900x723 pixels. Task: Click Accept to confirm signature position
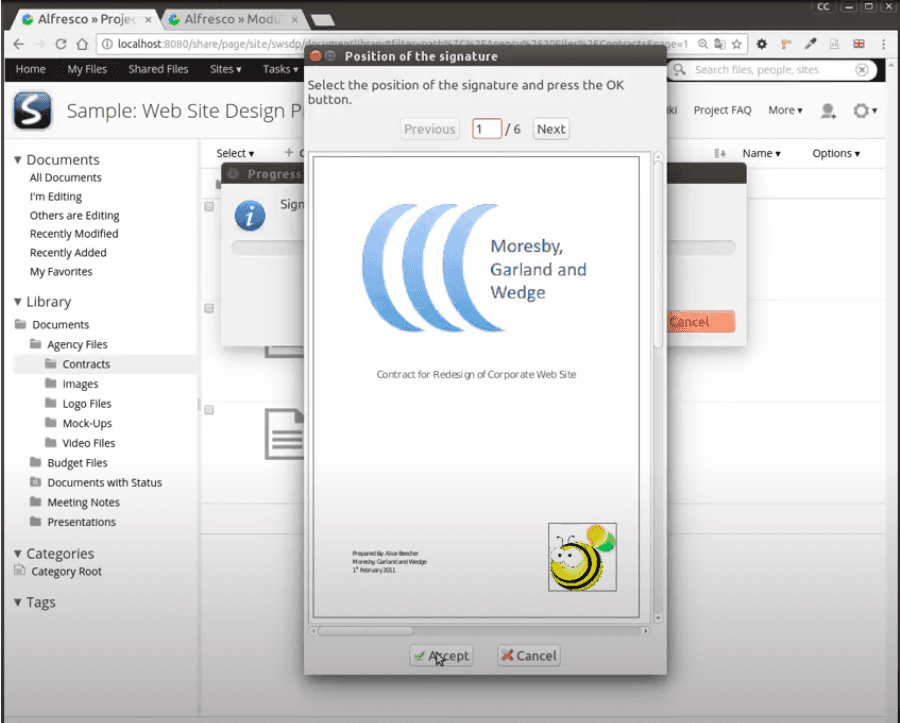441,655
